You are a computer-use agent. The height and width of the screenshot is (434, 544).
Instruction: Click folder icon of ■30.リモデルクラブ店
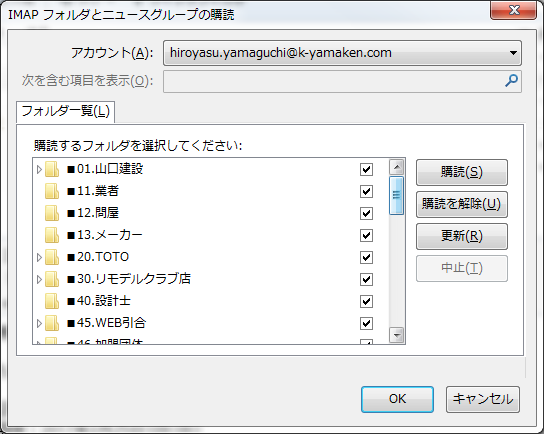click(52, 279)
